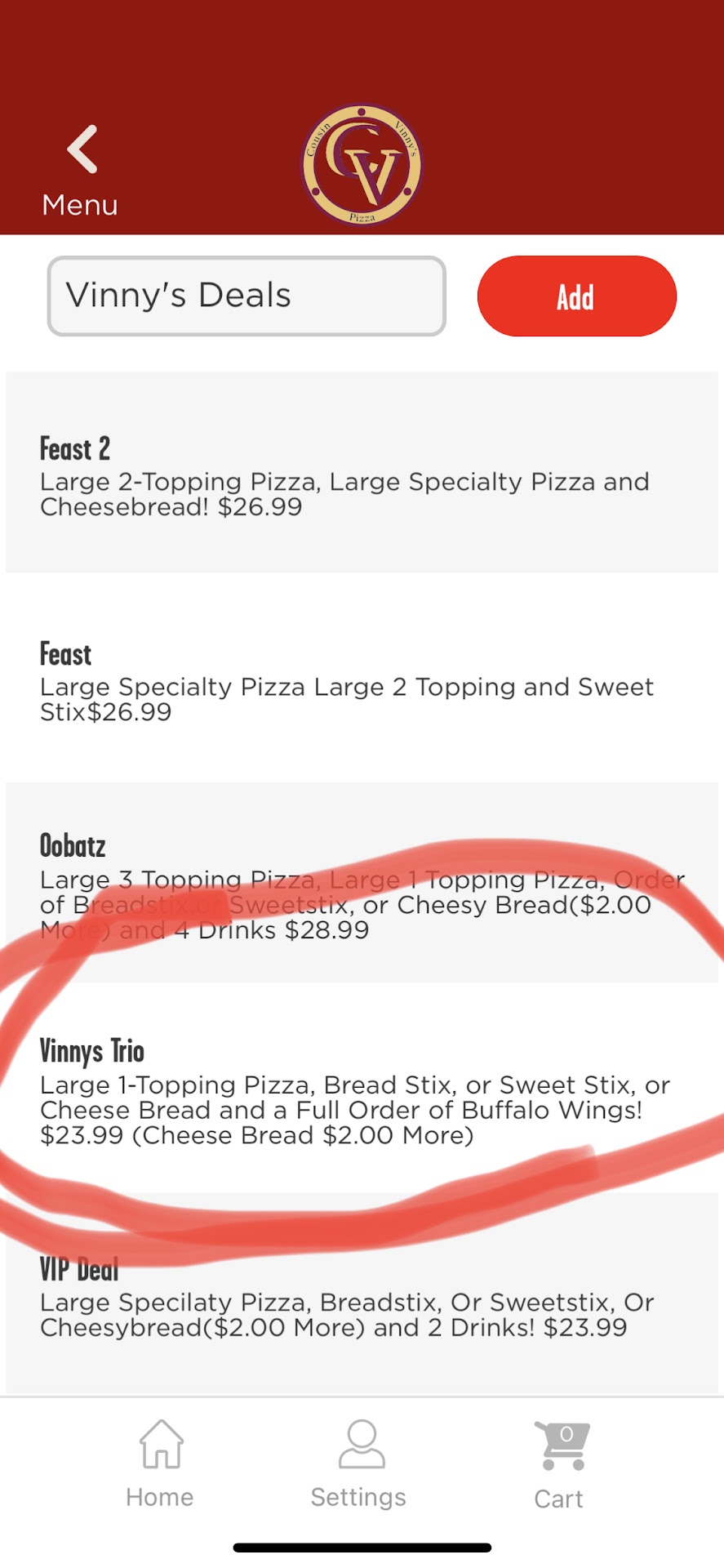724x1568 pixels.
Task: Tap the Home tab label
Action: pos(160,1497)
